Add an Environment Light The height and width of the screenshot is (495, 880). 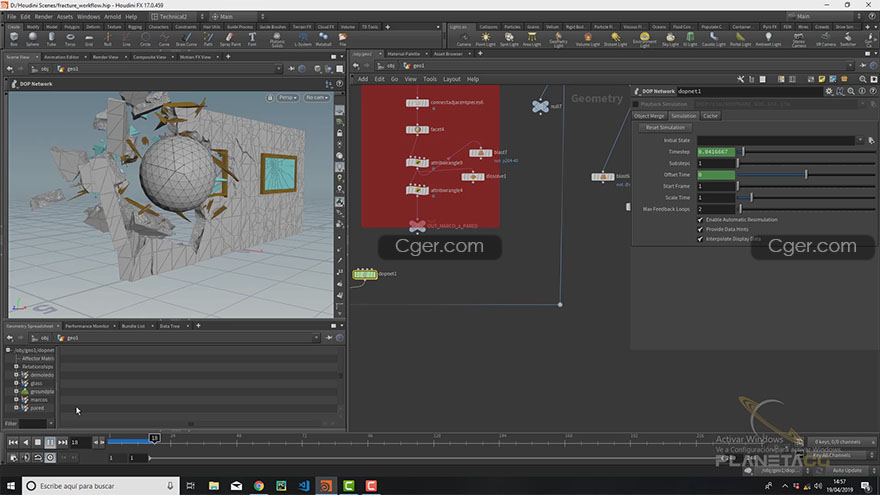coord(644,39)
